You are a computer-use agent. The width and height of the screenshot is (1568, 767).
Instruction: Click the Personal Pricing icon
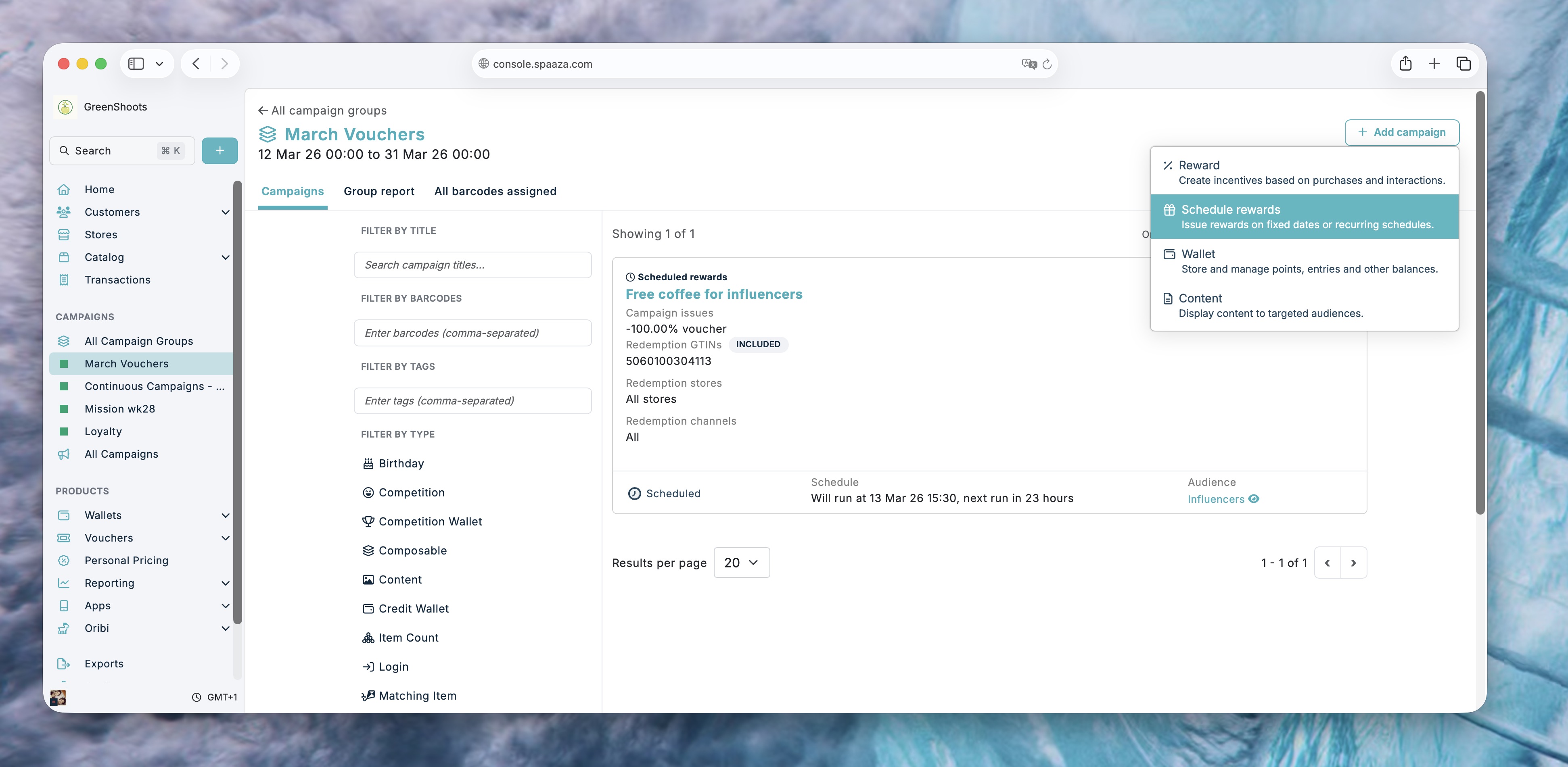pyautogui.click(x=64, y=561)
